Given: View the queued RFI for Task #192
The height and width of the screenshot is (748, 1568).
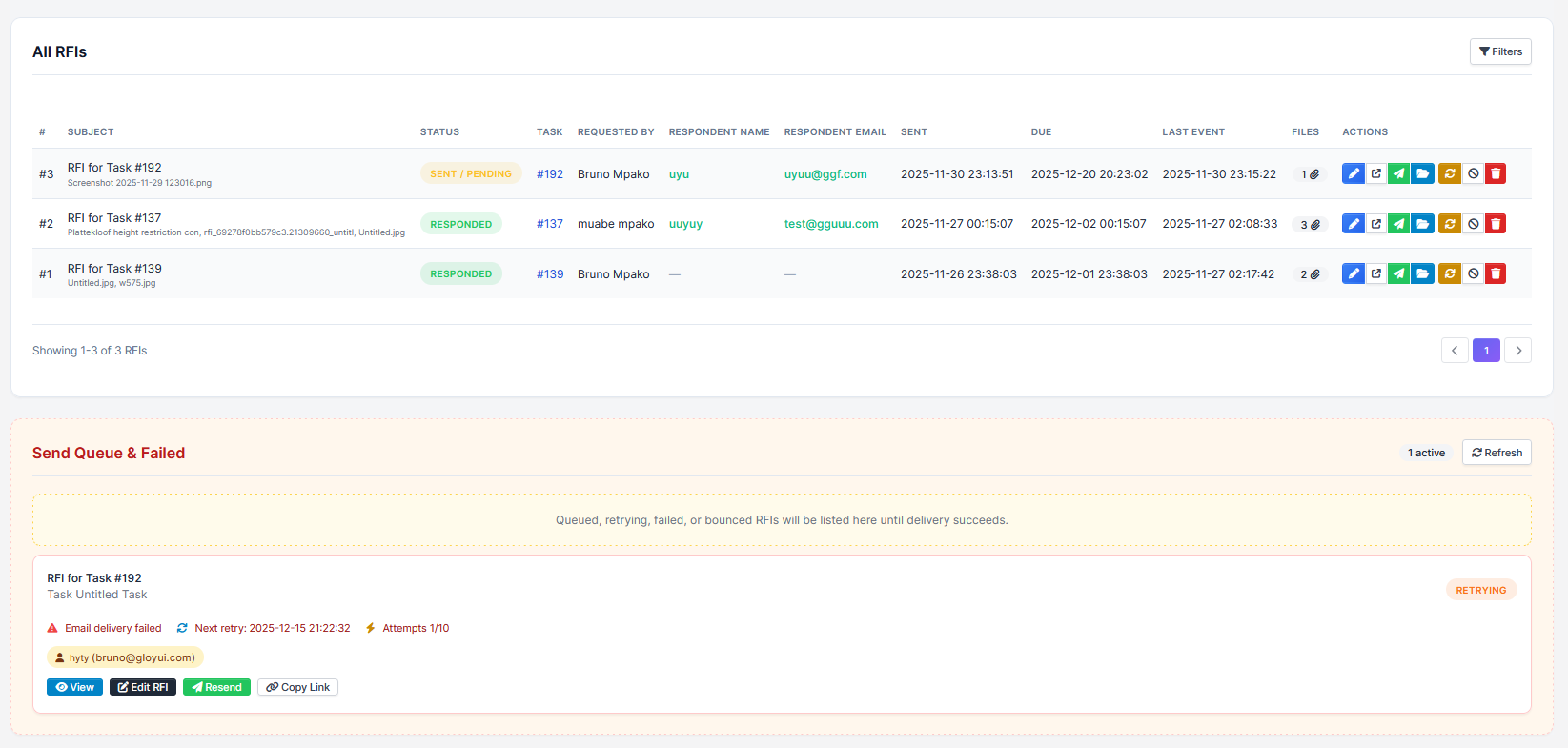Looking at the screenshot, I should pos(74,687).
